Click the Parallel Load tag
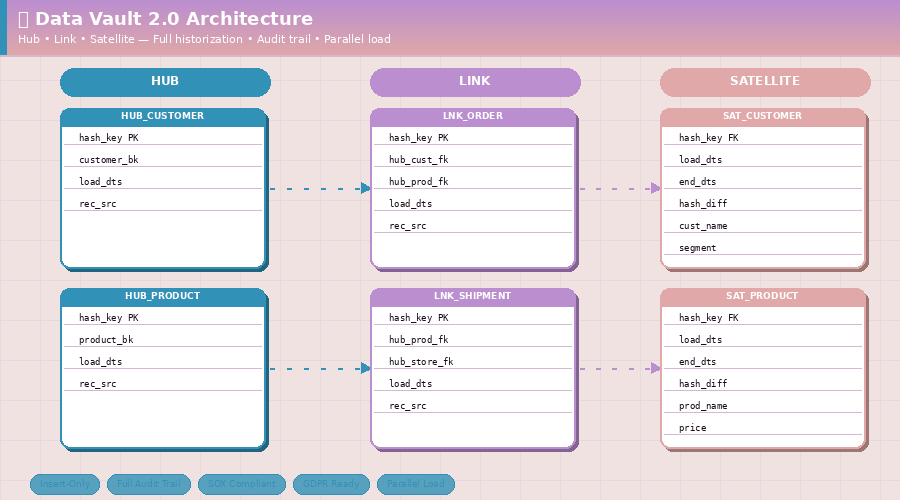Viewport: 900px width, 500px height. click(x=415, y=484)
